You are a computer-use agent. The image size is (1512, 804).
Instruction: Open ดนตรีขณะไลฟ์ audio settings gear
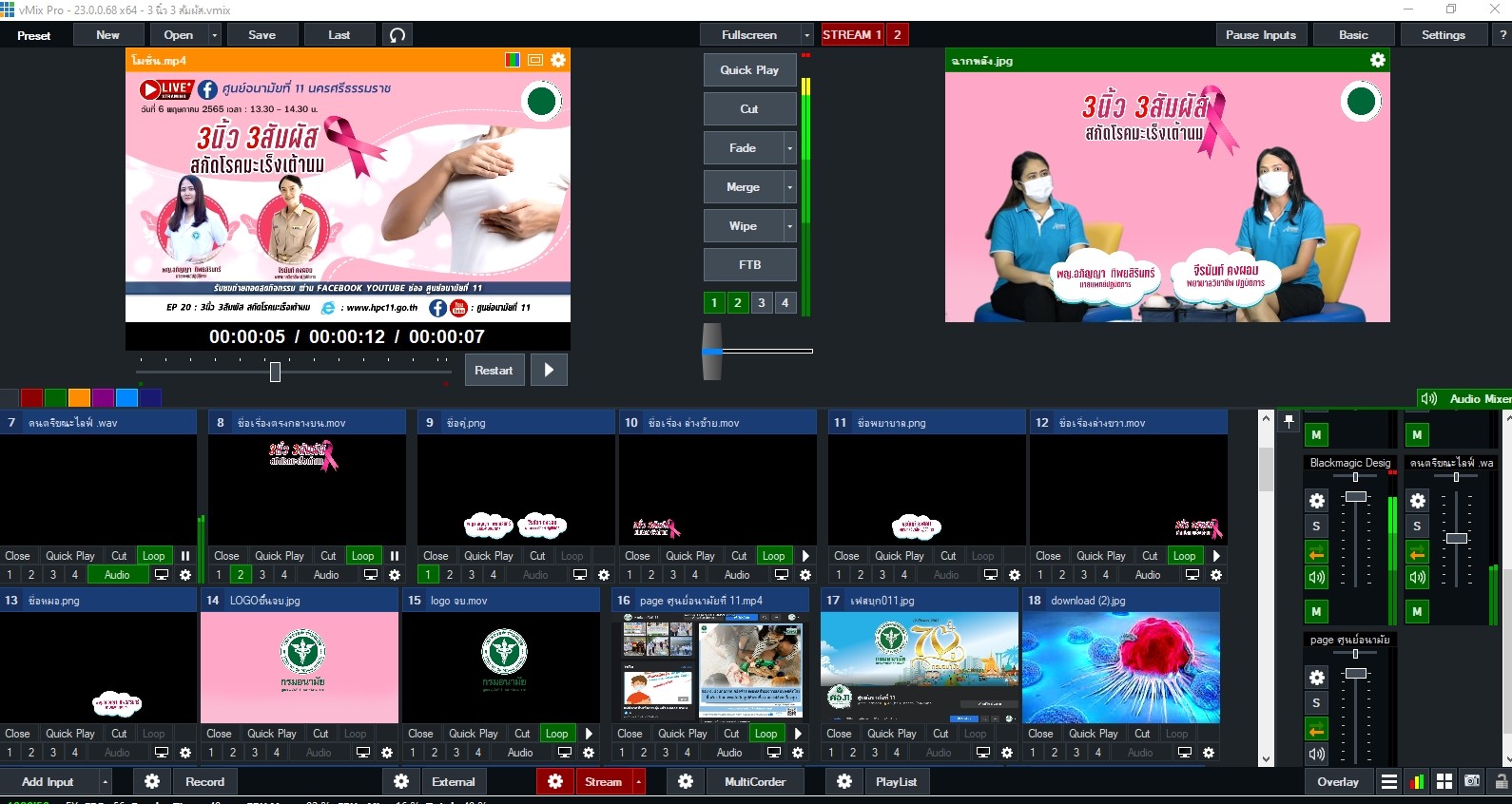(x=1418, y=501)
